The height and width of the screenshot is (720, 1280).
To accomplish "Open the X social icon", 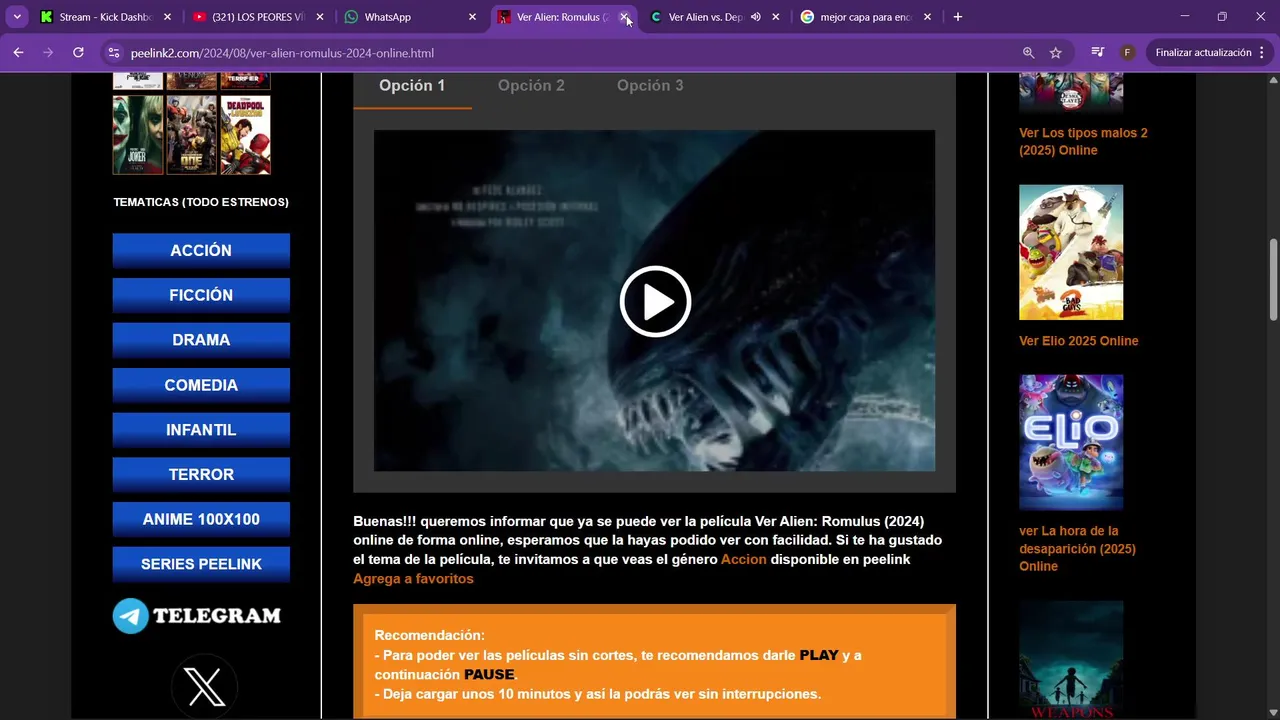I will (205, 687).
